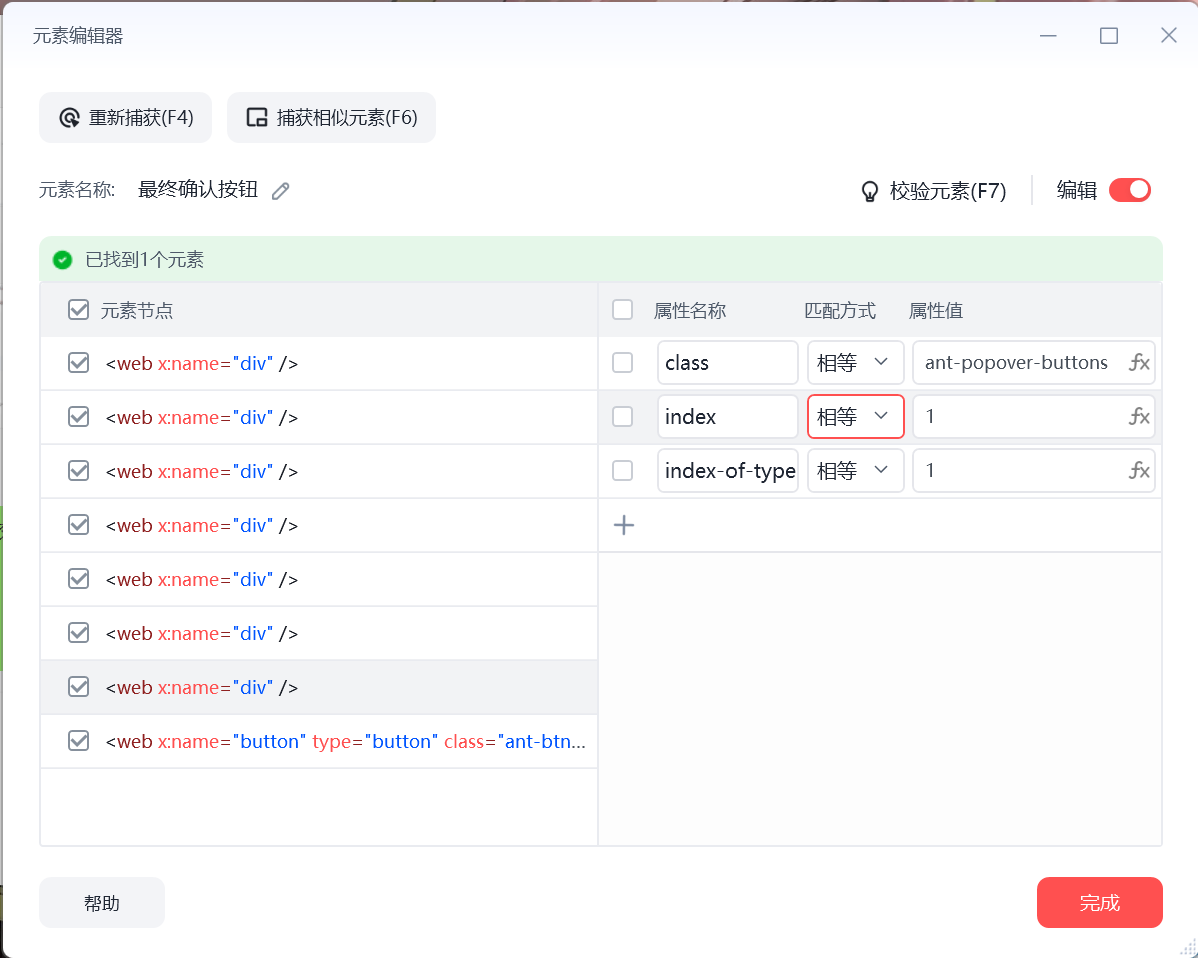Click the fx icon in index-of-type row

click(1139, 471)
